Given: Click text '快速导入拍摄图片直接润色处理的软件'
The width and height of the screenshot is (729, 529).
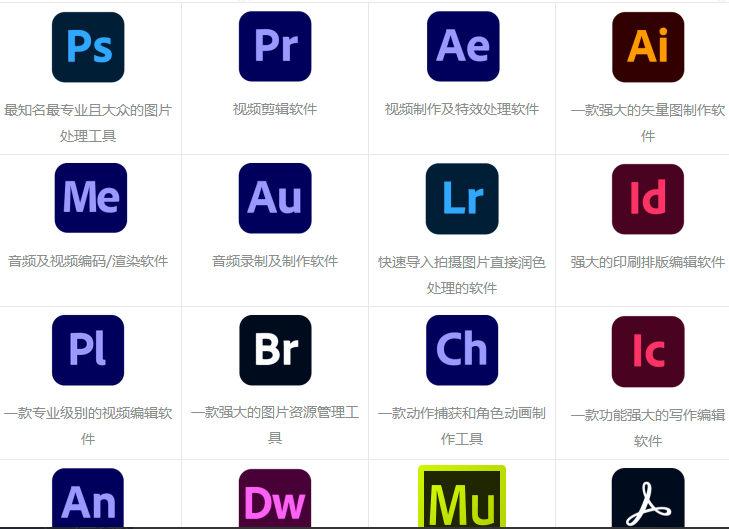Looking at the screenshot, I should (x=462, y=275).
